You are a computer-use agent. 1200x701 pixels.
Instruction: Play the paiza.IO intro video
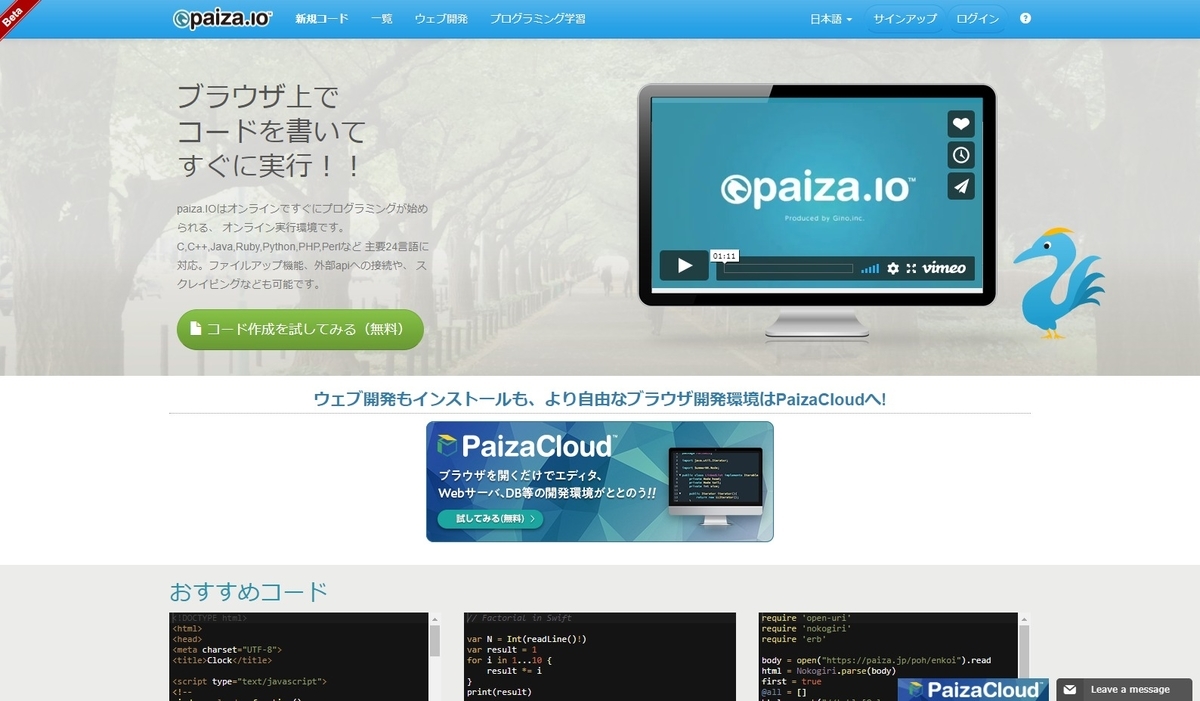pos(684,266)
